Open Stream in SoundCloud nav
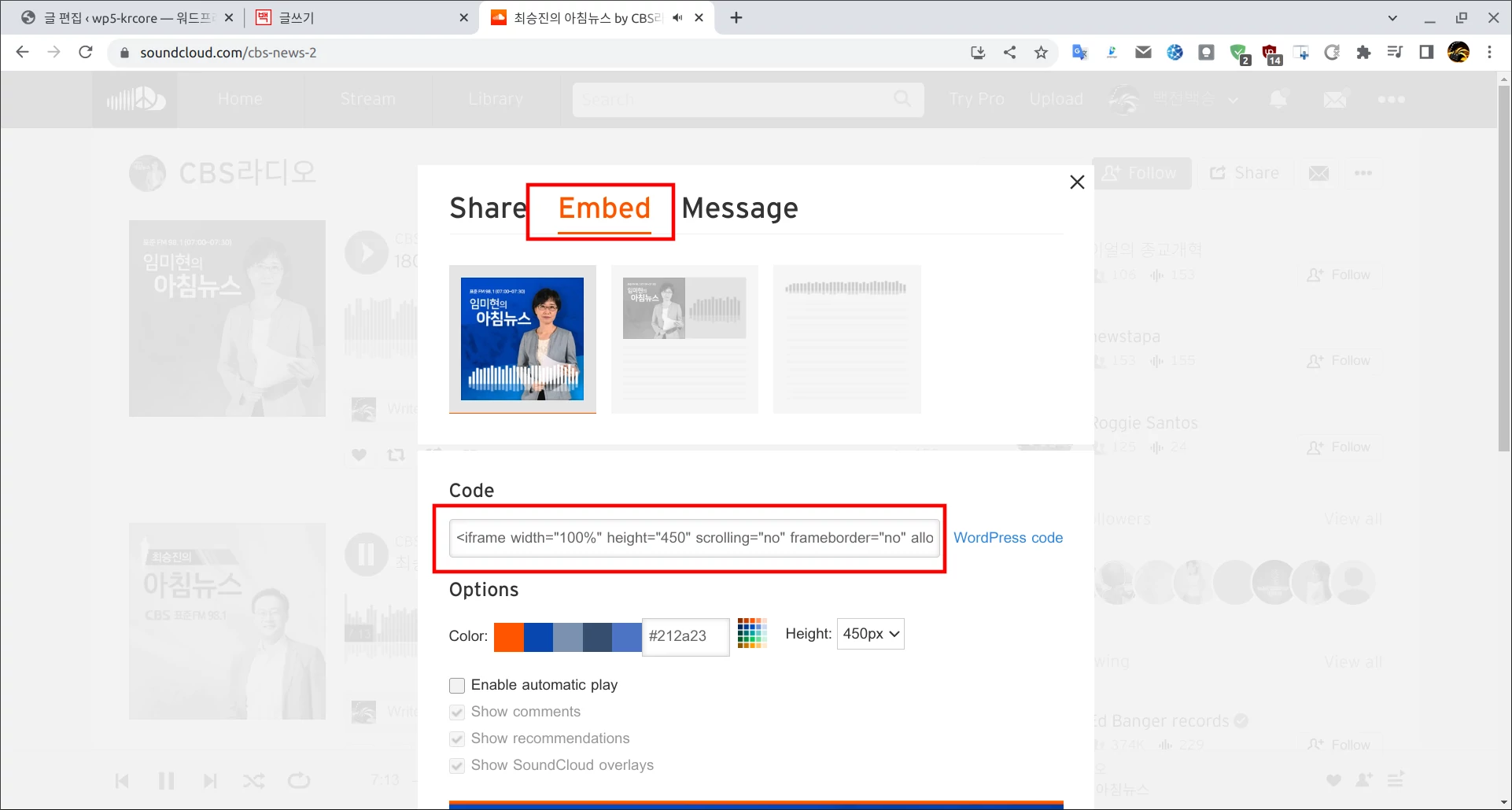Viewport: 1512px width, 810px height. (x=368, y=99)
